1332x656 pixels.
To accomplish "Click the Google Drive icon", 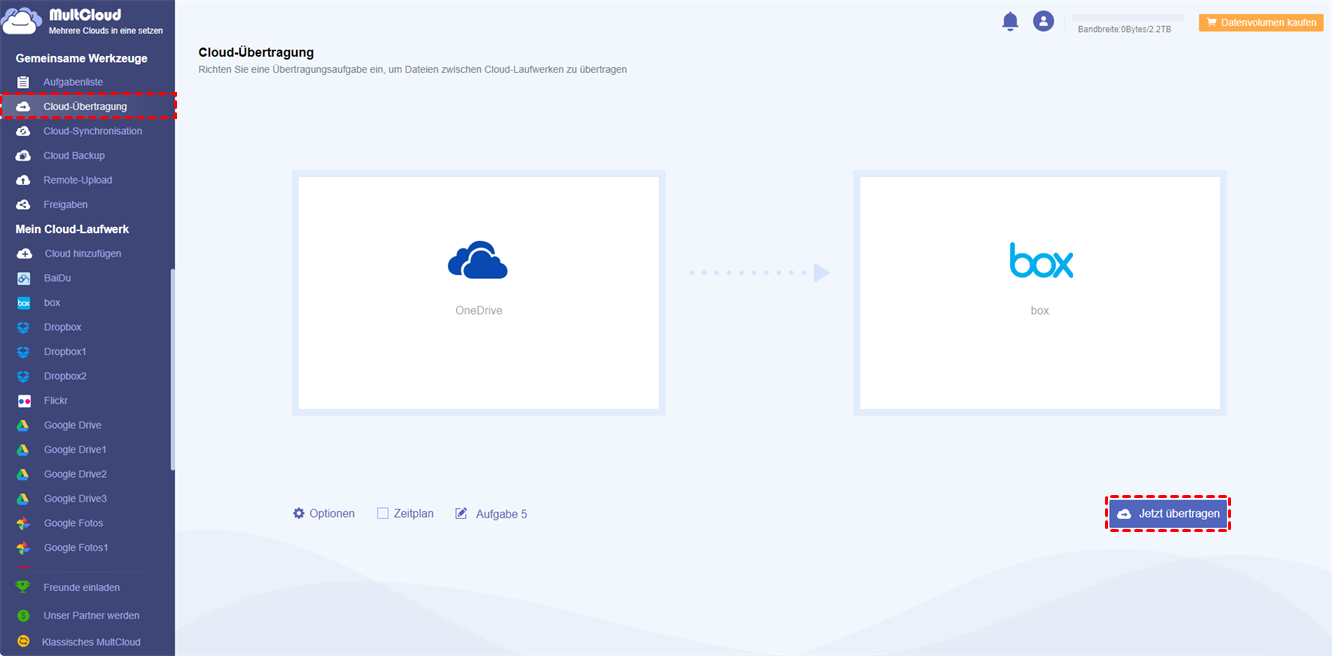I will tap(23, 425).
